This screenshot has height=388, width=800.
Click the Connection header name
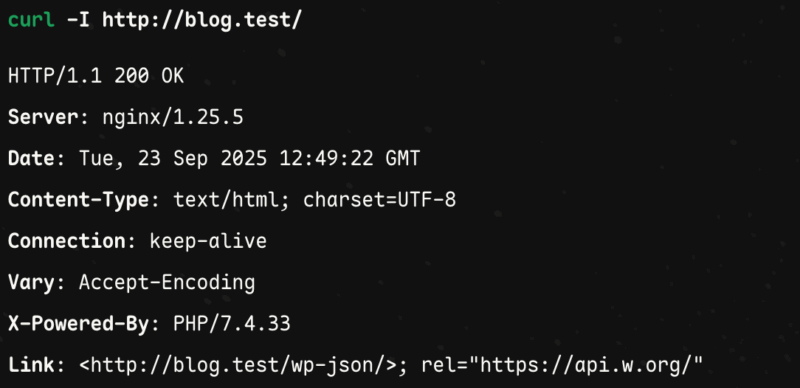coord(67,241)
